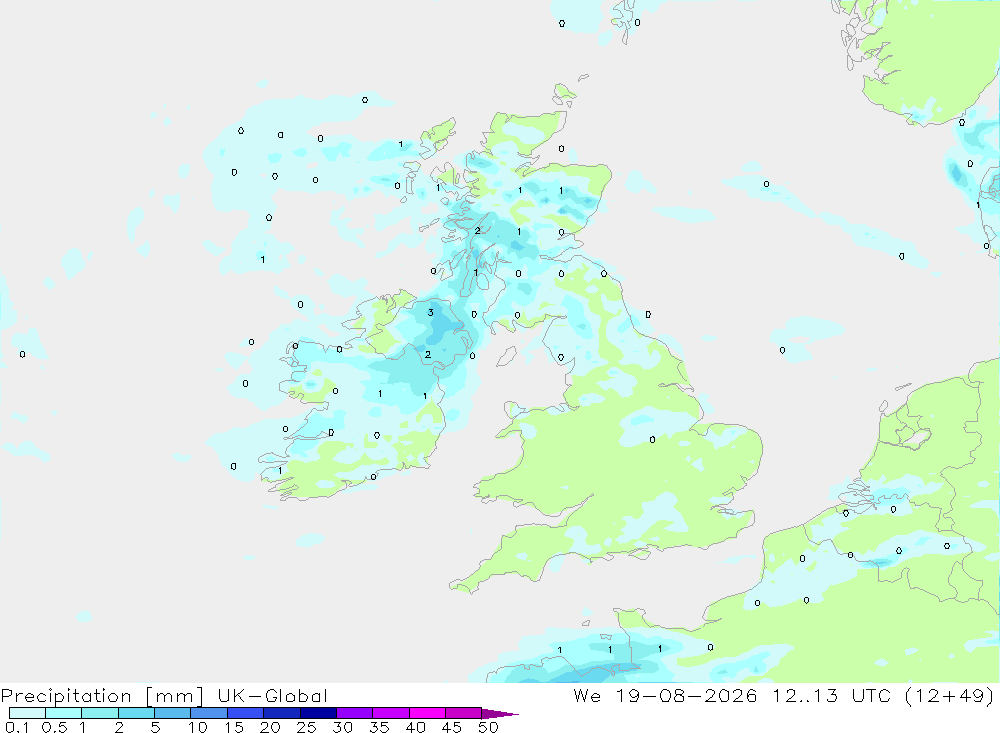Click the "20" legend scale value
The height and width of the screenshot is (733, 1000).
coord(270,727)
